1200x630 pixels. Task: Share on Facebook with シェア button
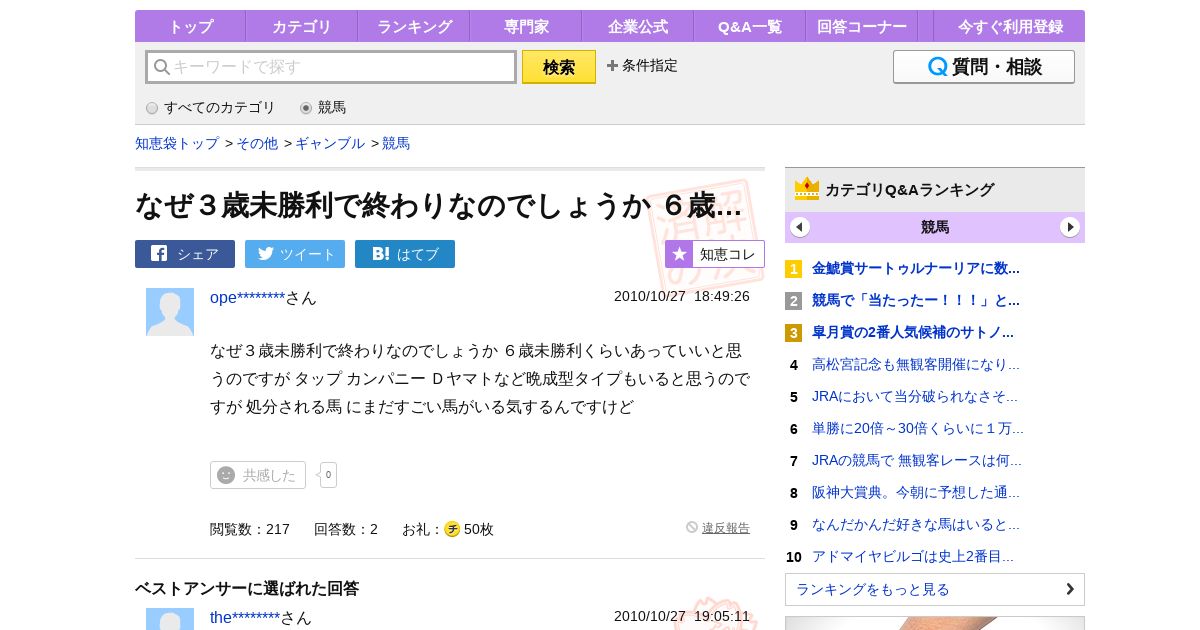(x=185, y=254)
